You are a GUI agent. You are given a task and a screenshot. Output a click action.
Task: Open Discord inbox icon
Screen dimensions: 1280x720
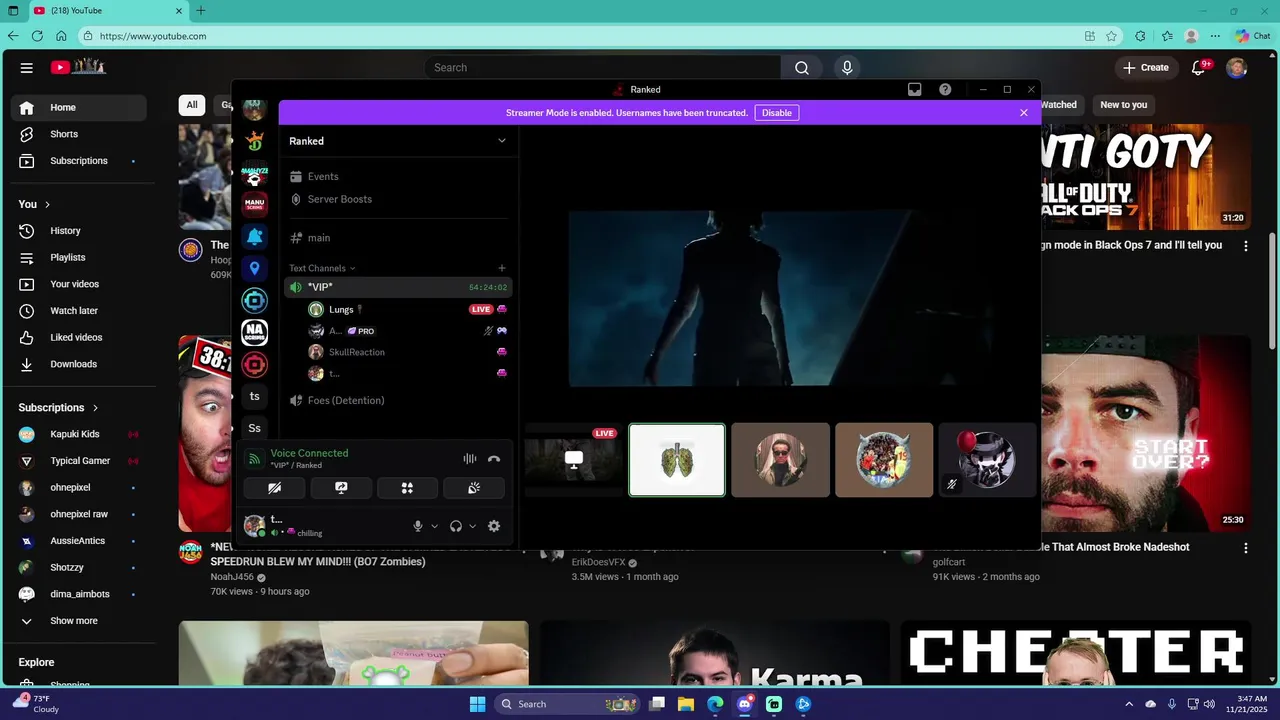(x=914, y=89)
